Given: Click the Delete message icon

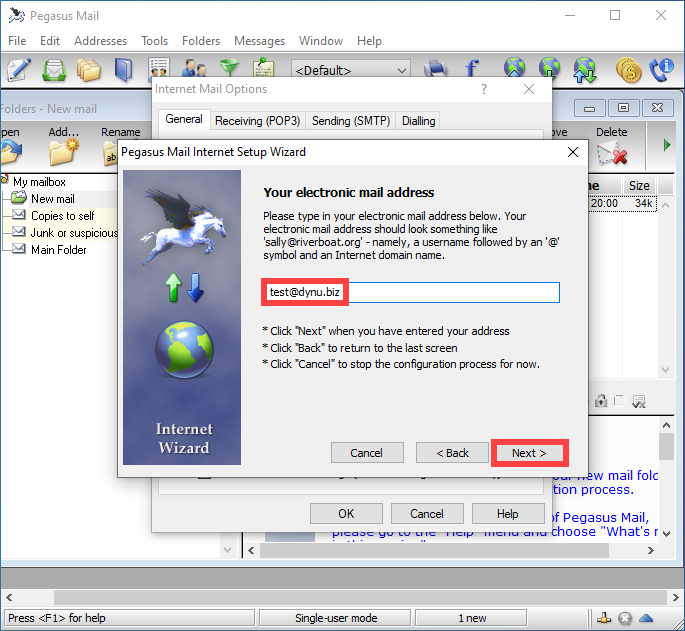Looking at the screenshot, I should click(x=612, y=154).
